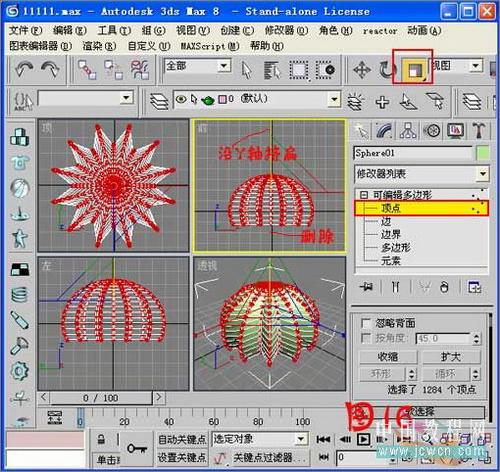
Task: Open the Modify command panel tab
Action: point(384,131)
